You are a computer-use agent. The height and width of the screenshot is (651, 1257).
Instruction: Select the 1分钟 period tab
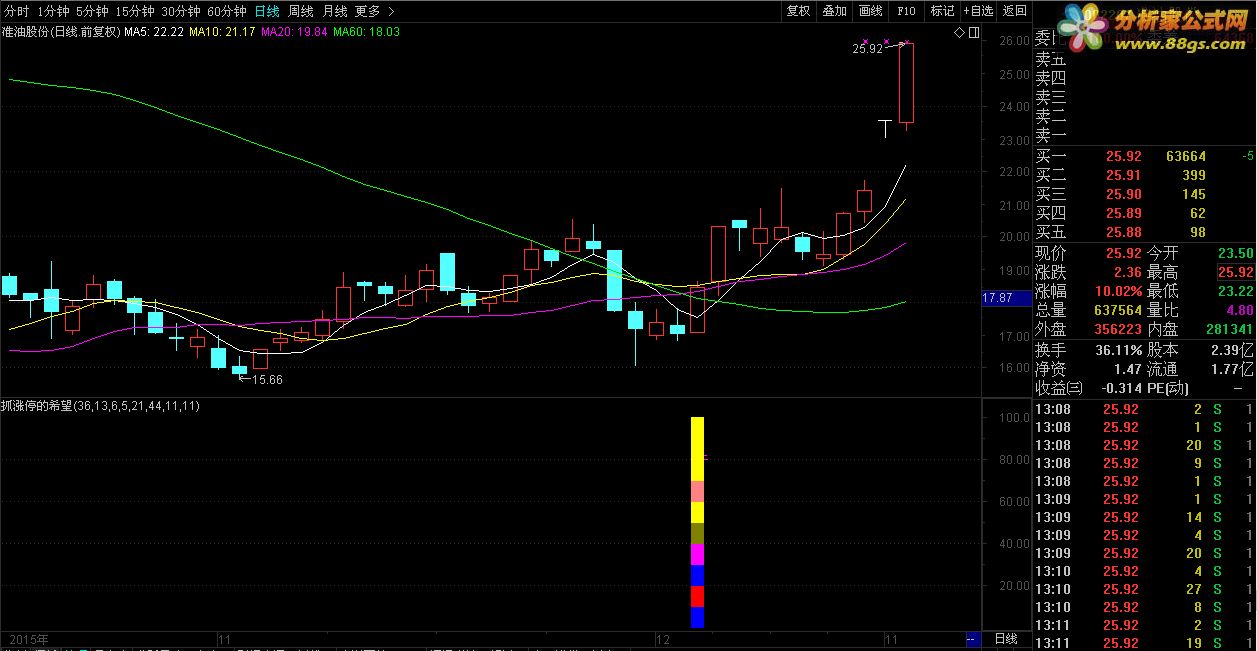pos(53,11)
